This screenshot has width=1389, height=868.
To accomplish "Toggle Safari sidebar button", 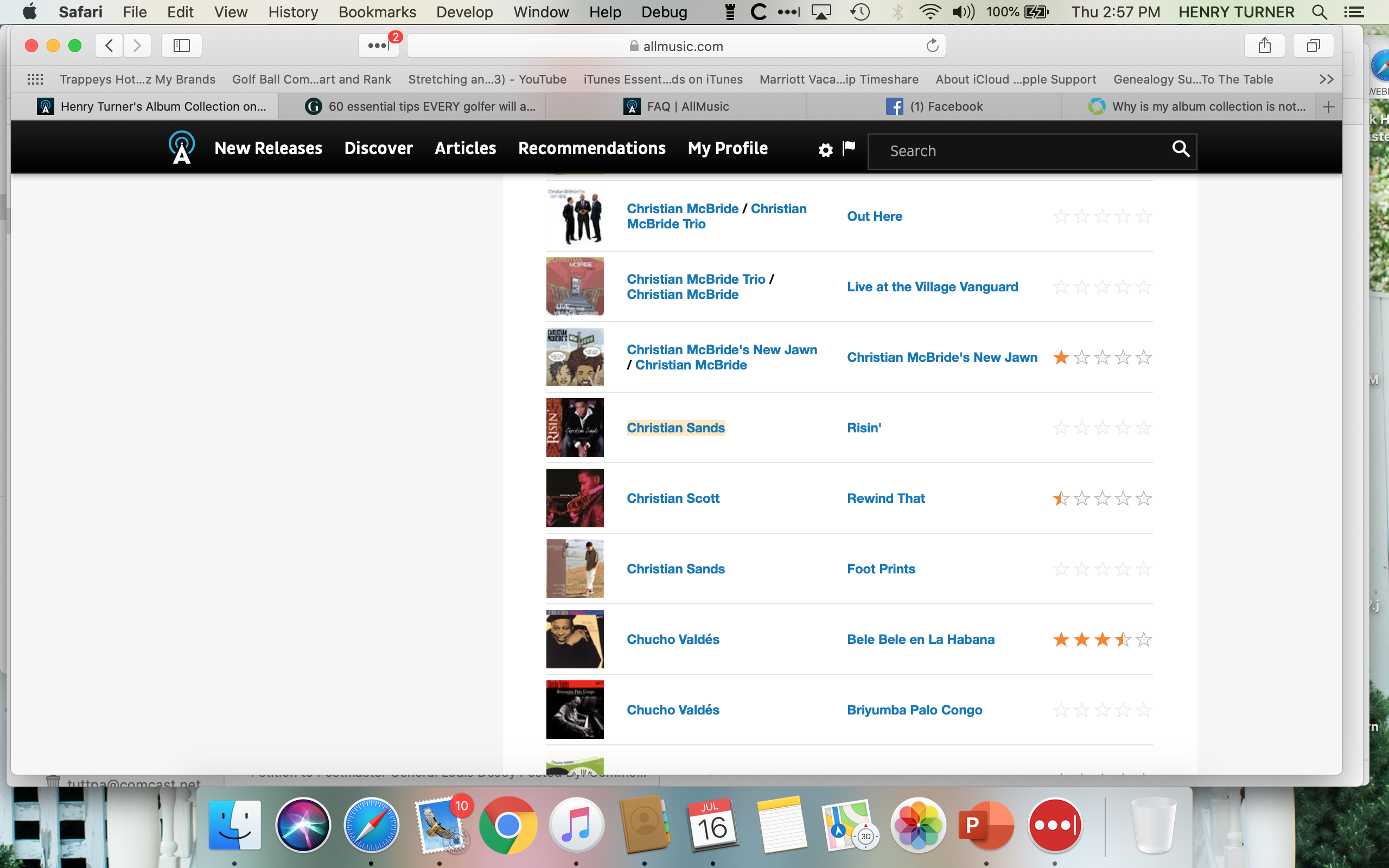I will point(181,46).
